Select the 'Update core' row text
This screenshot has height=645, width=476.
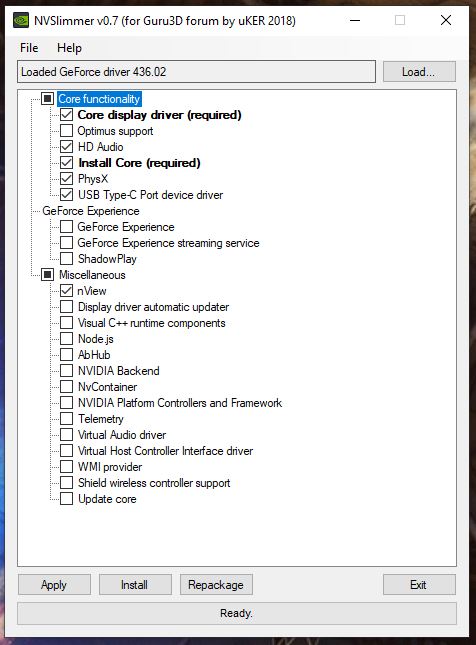tap(107, 499)
